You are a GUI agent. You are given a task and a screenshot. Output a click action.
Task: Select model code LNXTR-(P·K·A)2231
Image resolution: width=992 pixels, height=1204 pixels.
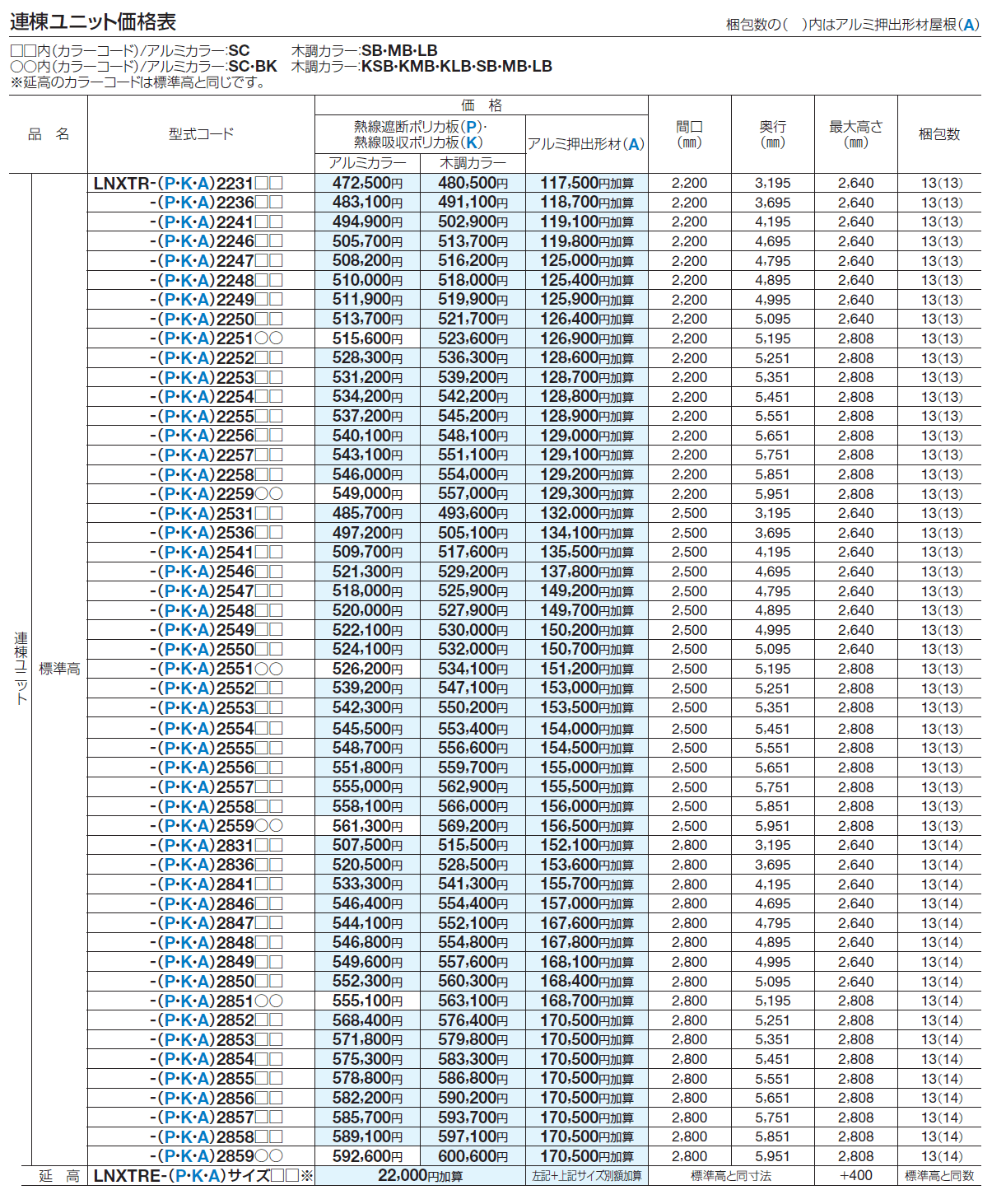tap(188, 183)
